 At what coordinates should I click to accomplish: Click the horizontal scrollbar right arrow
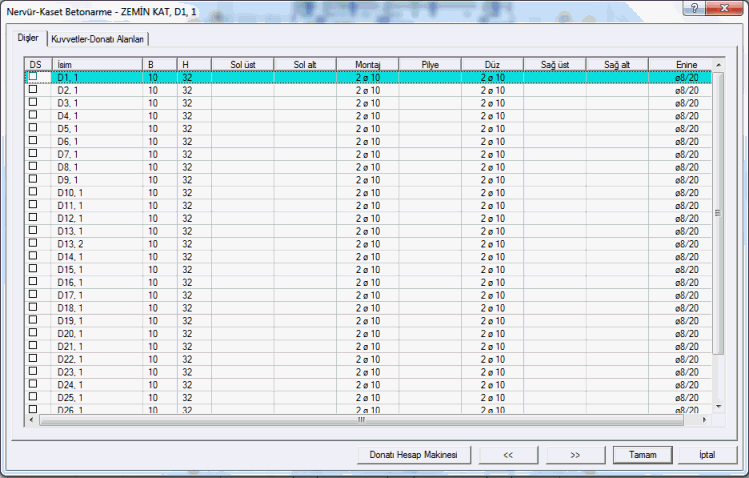pyautogui.click(x=704, y=420)
